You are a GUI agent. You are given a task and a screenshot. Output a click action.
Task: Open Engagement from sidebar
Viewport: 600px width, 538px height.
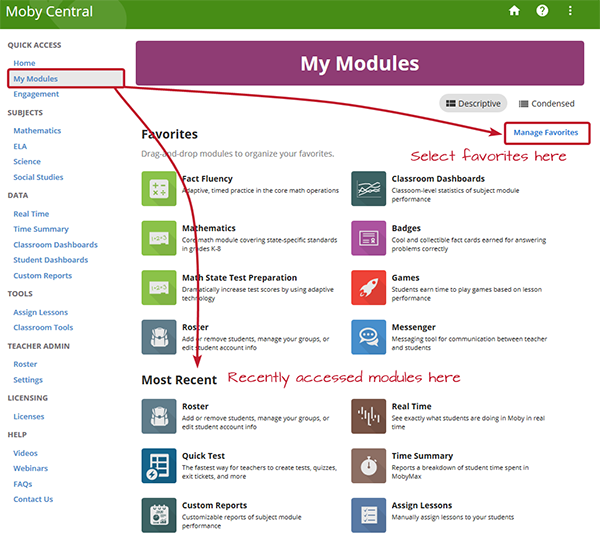click(36, 94)
